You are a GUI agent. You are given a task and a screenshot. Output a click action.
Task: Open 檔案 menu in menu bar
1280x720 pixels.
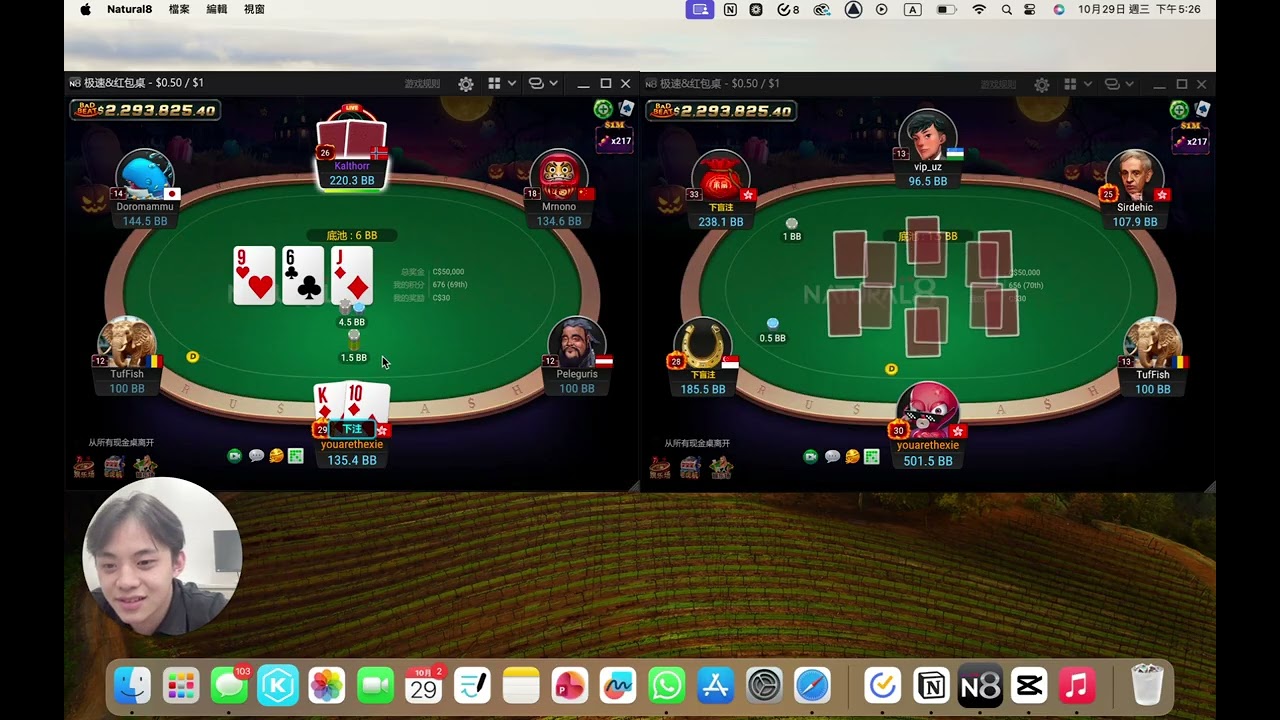(x=179, y=9)
